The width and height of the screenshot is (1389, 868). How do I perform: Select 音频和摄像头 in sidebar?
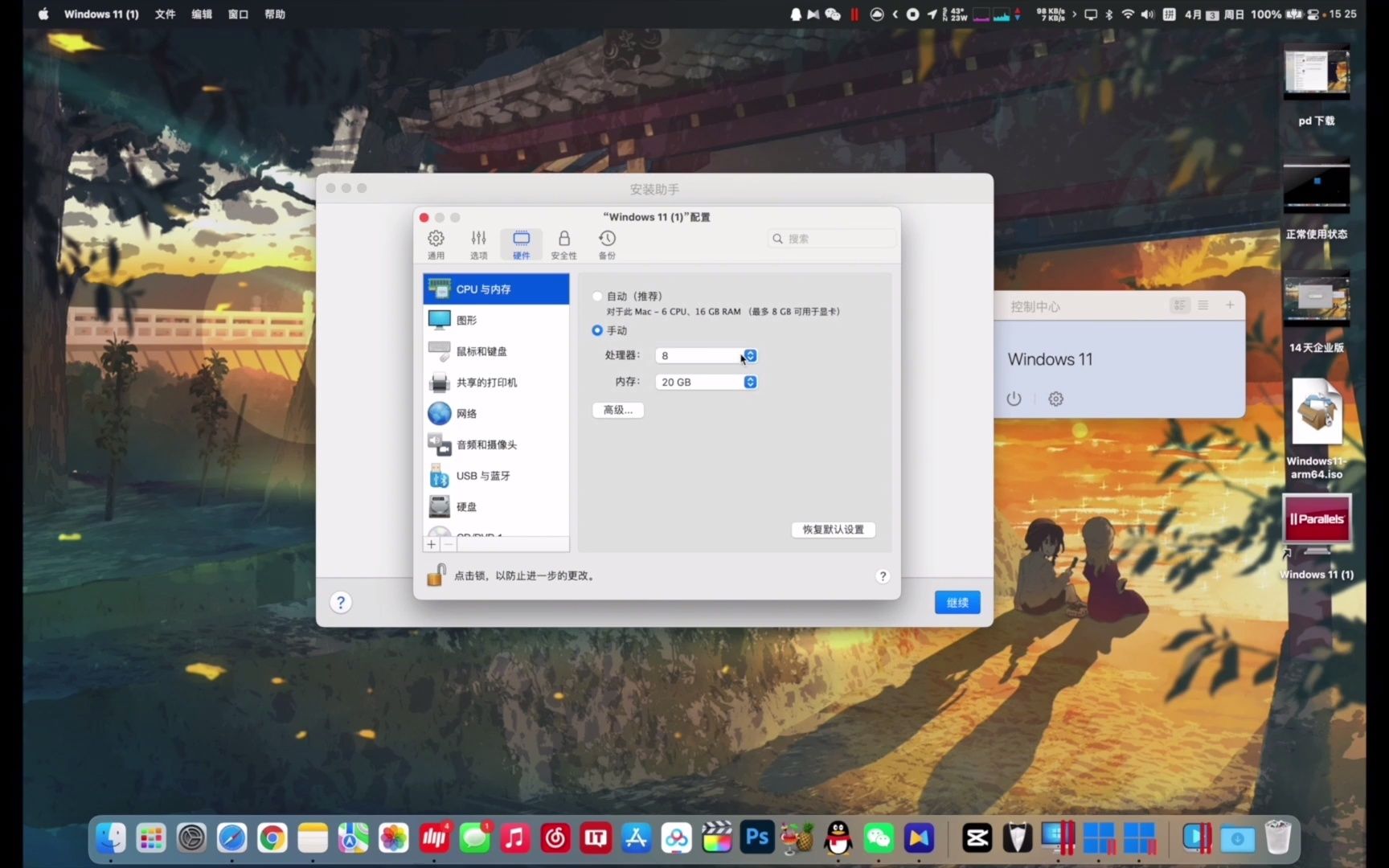(485, 444)
